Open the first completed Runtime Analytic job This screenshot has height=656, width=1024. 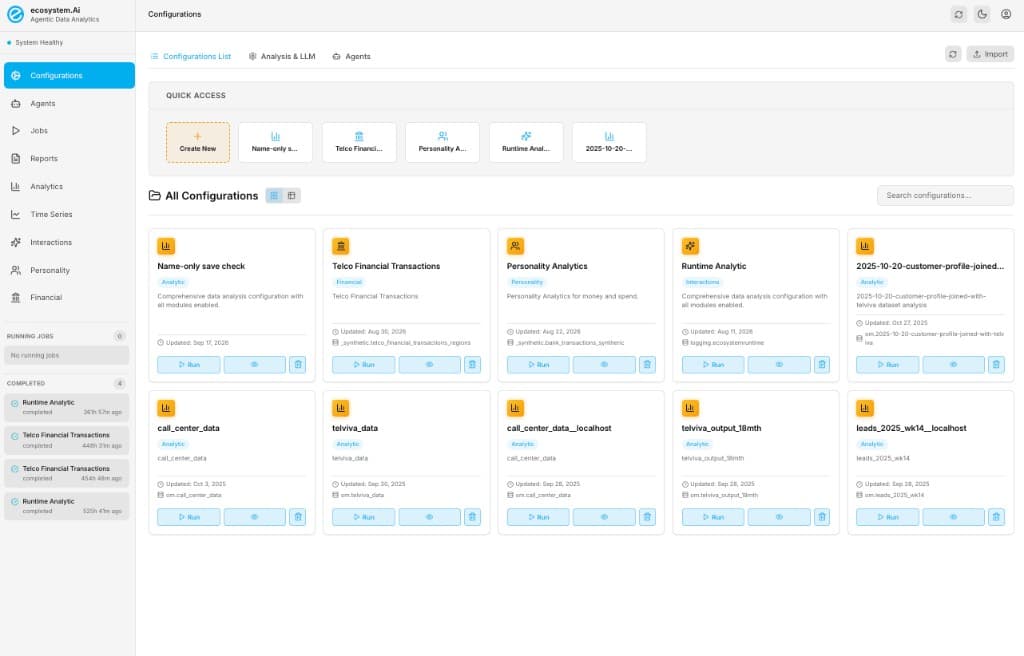click(x=67, y=407)
